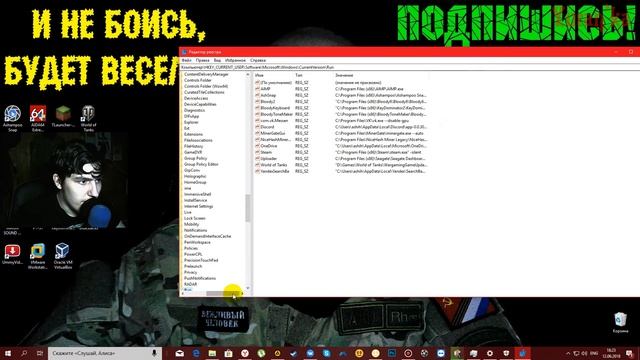Click the value icon beside MinerGateGui
Image resolution: width=640 pixels, height=360 pixels.
pyautogui.click(x=257, y=133)
